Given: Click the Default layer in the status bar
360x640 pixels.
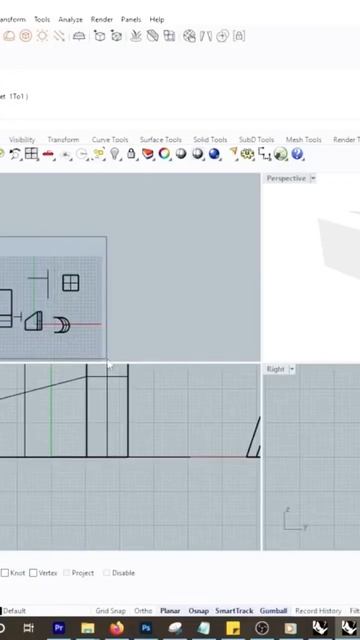Looking at the screenshot, I should point(14,611).
